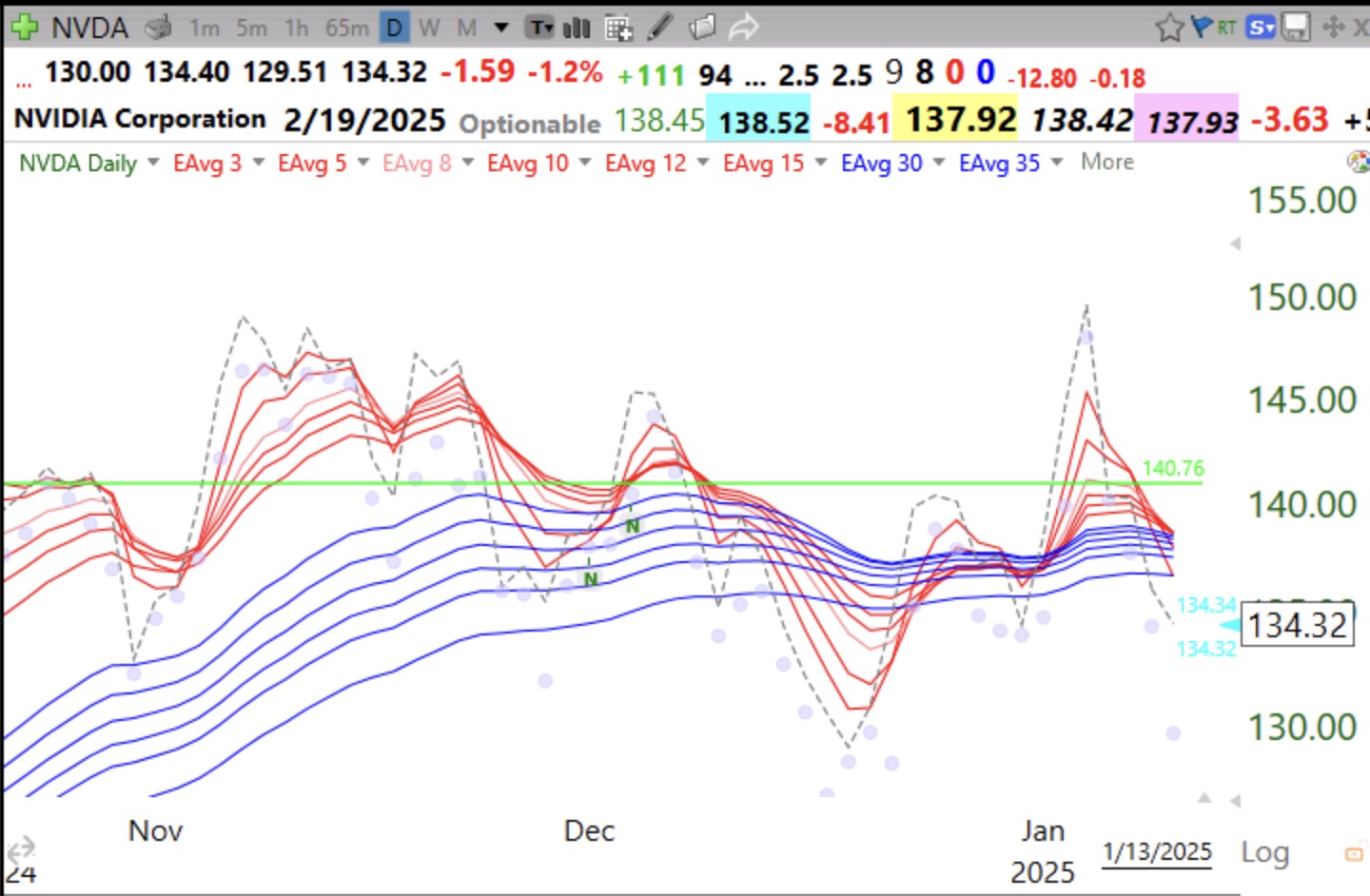
Task: Select the W weekly timeframe
Action: point(429,29)
